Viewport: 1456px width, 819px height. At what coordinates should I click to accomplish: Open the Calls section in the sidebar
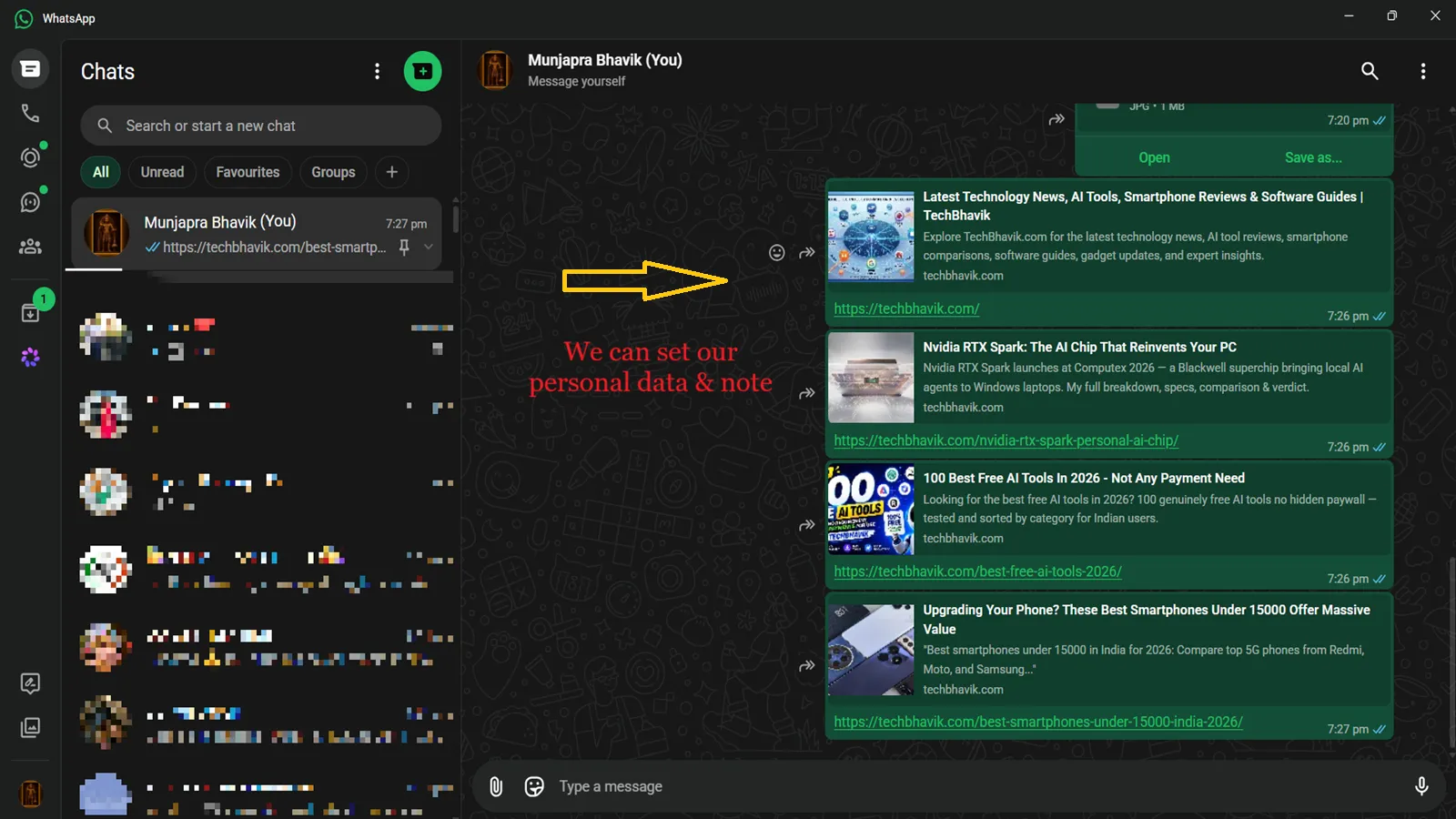tap(30, 113)
